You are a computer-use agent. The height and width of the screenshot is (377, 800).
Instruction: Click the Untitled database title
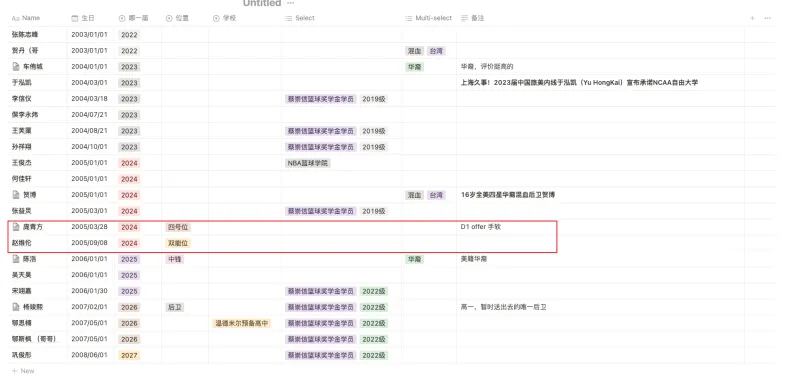[262, 3]
